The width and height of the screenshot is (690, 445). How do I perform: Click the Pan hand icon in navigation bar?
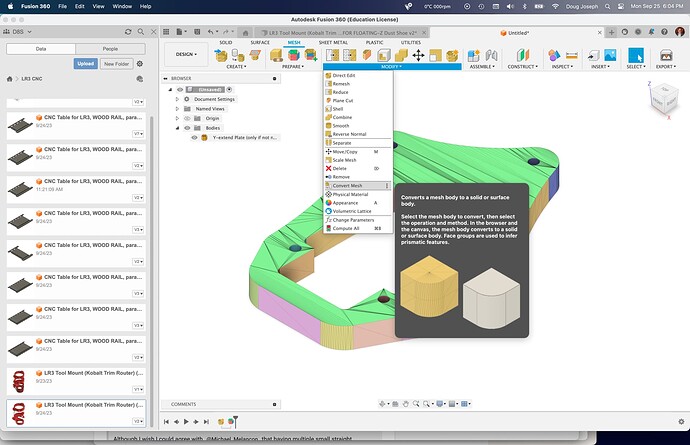(x=405, y=404)
